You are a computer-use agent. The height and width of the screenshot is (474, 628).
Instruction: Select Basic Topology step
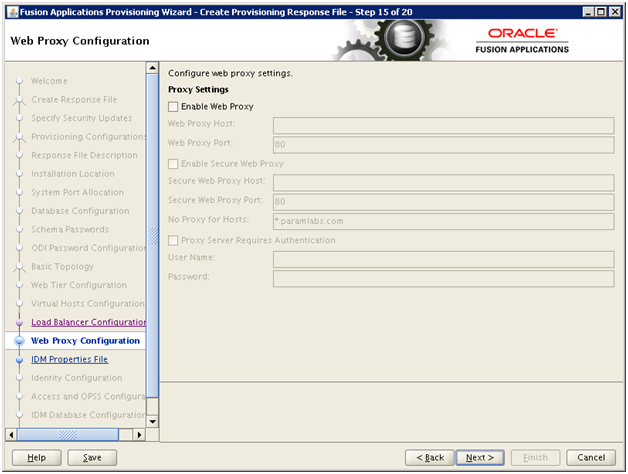[x=62, y=266]
